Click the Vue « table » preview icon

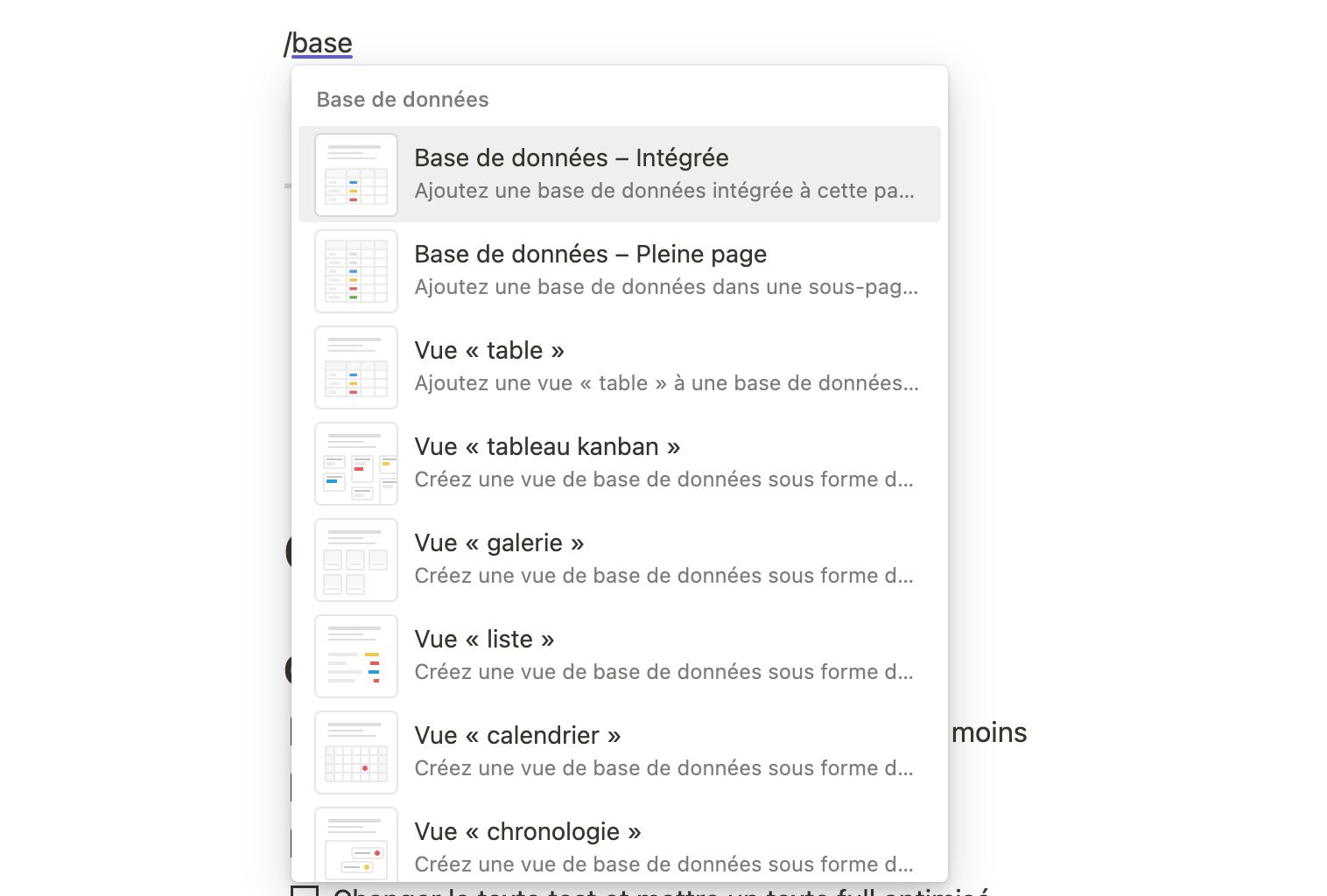355,367
